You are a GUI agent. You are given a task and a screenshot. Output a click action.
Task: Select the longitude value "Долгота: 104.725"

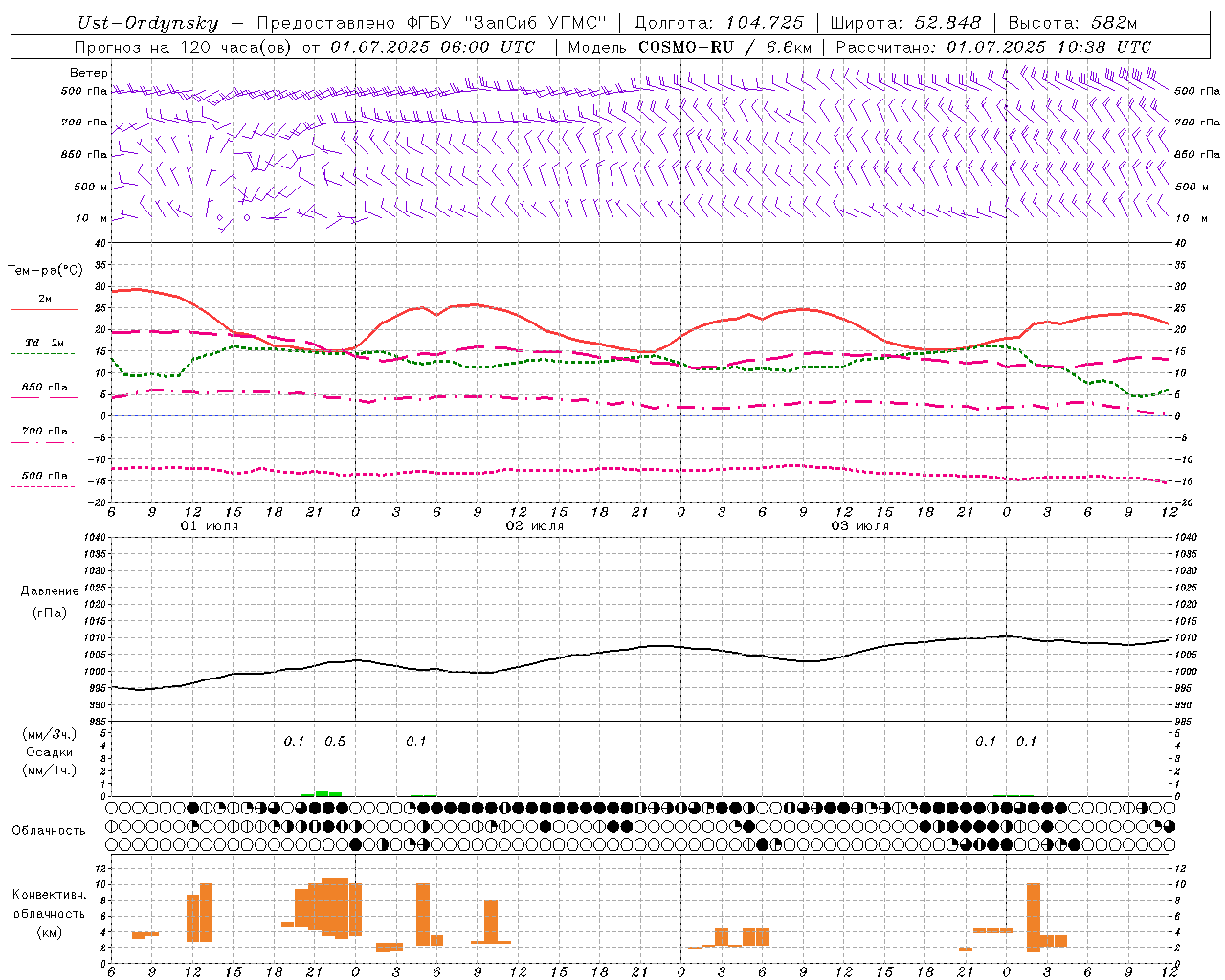point(719,23)
